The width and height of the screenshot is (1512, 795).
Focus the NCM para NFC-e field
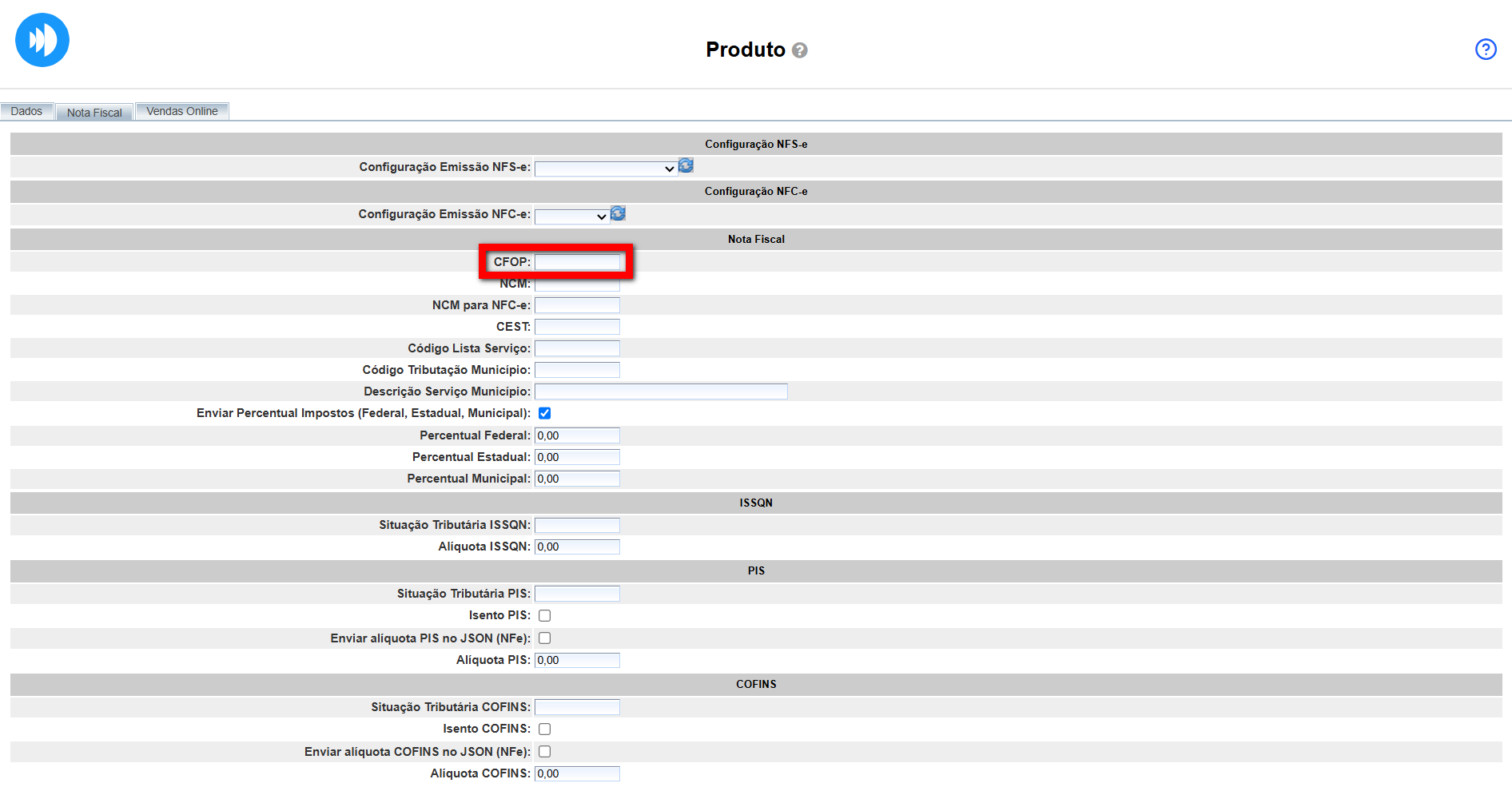point(577,305)
